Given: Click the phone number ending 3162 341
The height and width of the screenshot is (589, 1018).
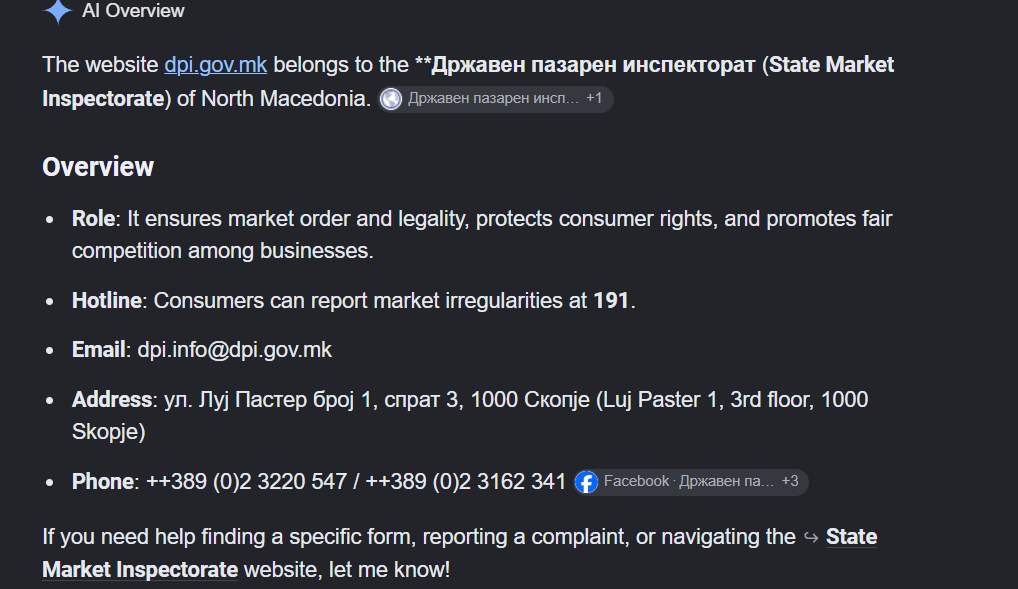Looking at the screenshot, I should (x=466, y=482).
